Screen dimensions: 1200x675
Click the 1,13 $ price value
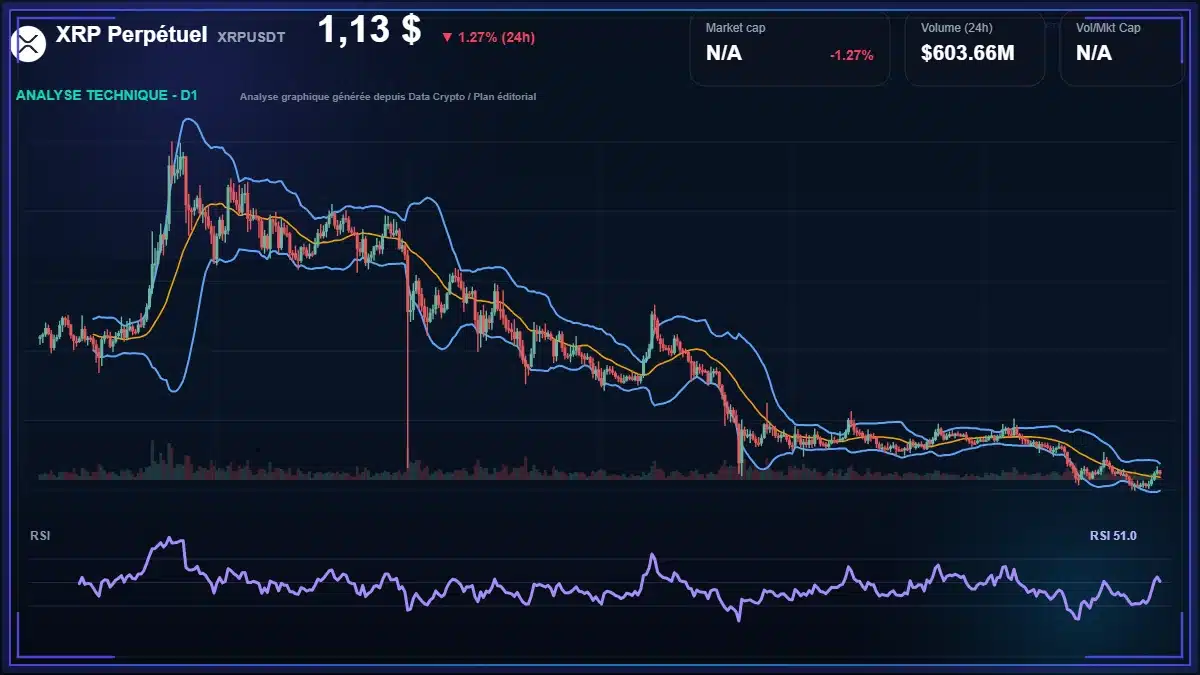[369, 30]
